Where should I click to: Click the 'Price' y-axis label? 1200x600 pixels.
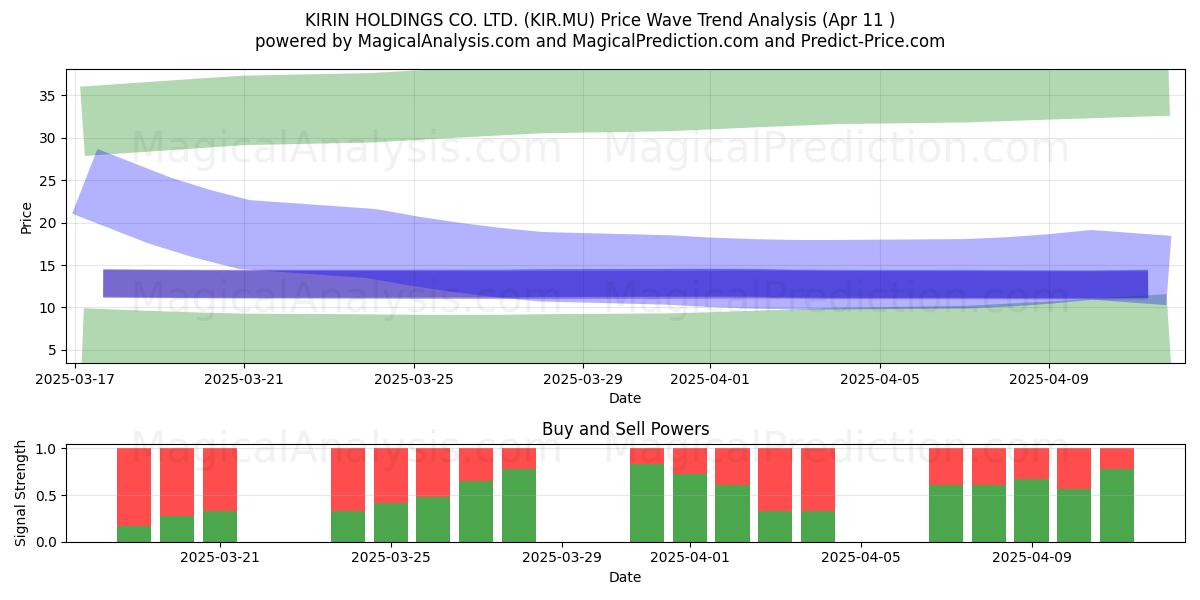27,217
